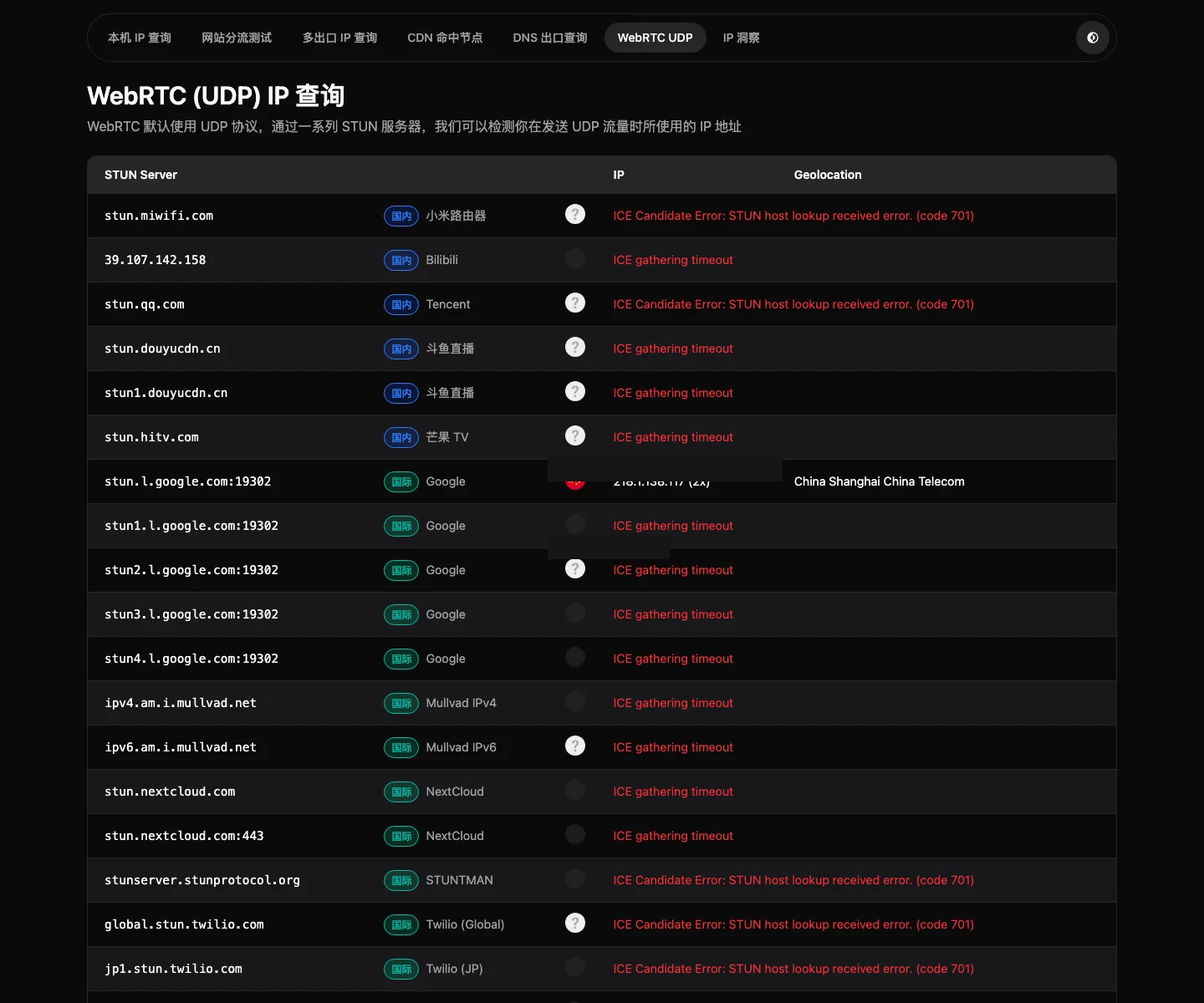The height and width of the screenshot is (1003, 1204).
Task: Select the stun.l.google.com:19302 server name
Action: pyautogui.click(x=187, y=481)
